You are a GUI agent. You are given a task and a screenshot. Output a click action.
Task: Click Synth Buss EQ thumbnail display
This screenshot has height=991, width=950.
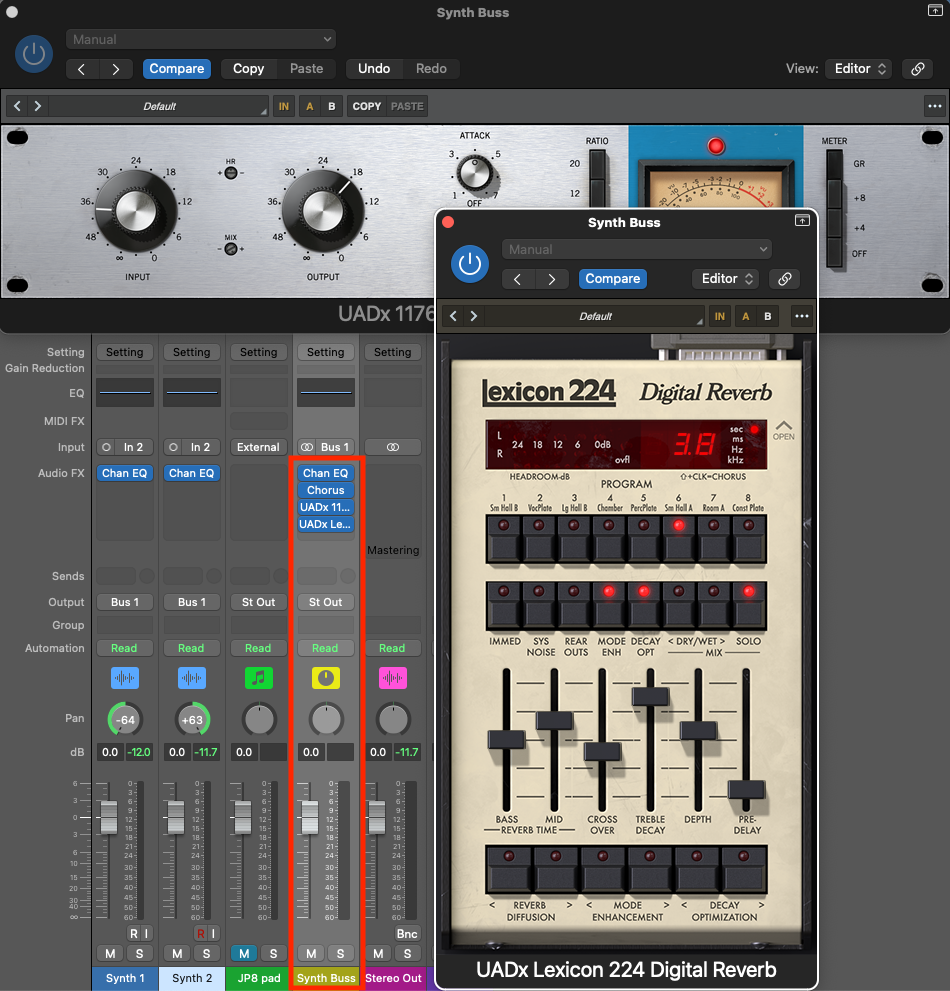pyautogui.click(x=326, y=392)
